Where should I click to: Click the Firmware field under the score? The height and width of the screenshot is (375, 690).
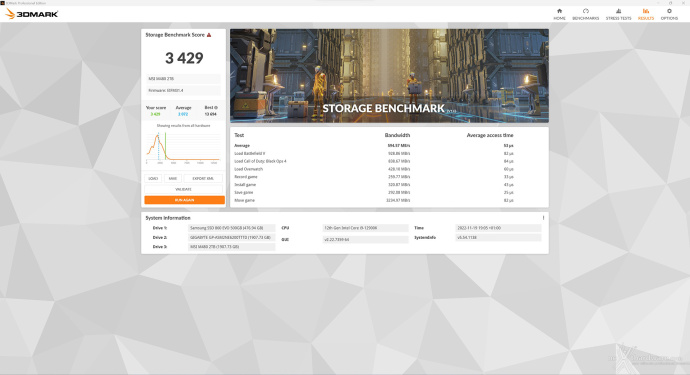[184, 90]
